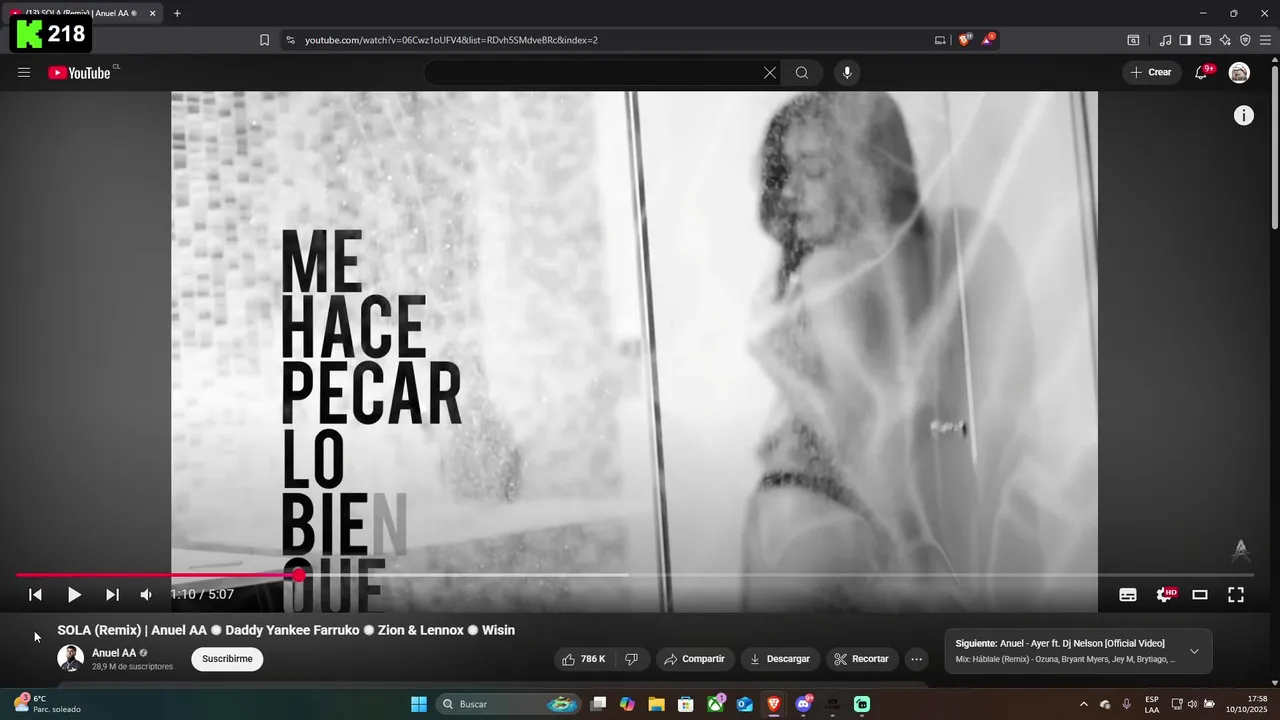Image resolution: width=1280 pixels, height=720 pixels.
Task: Click the time display 1:10 / 5:07
Action: 202,595
